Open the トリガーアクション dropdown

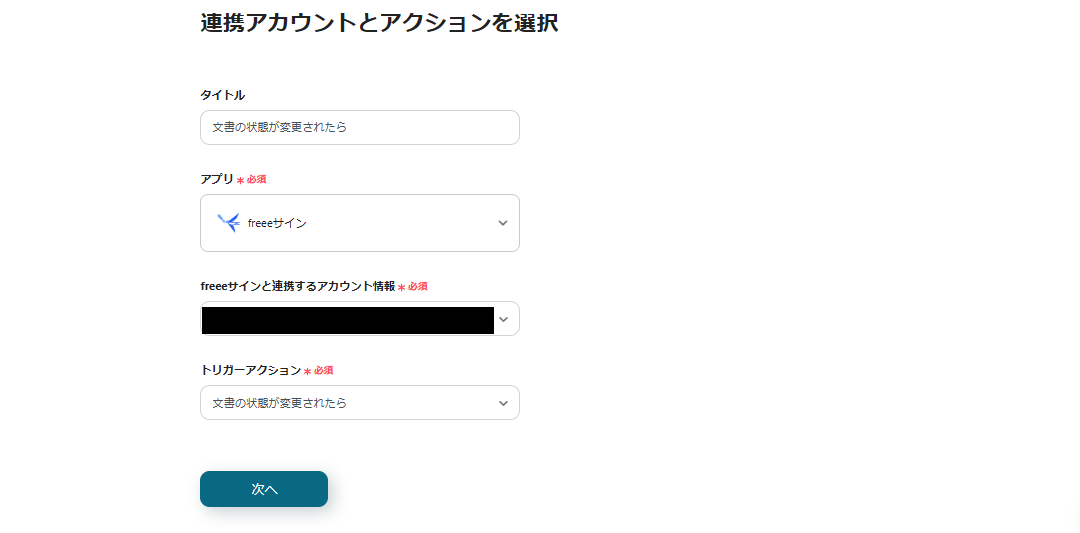[x=360, y=403]
